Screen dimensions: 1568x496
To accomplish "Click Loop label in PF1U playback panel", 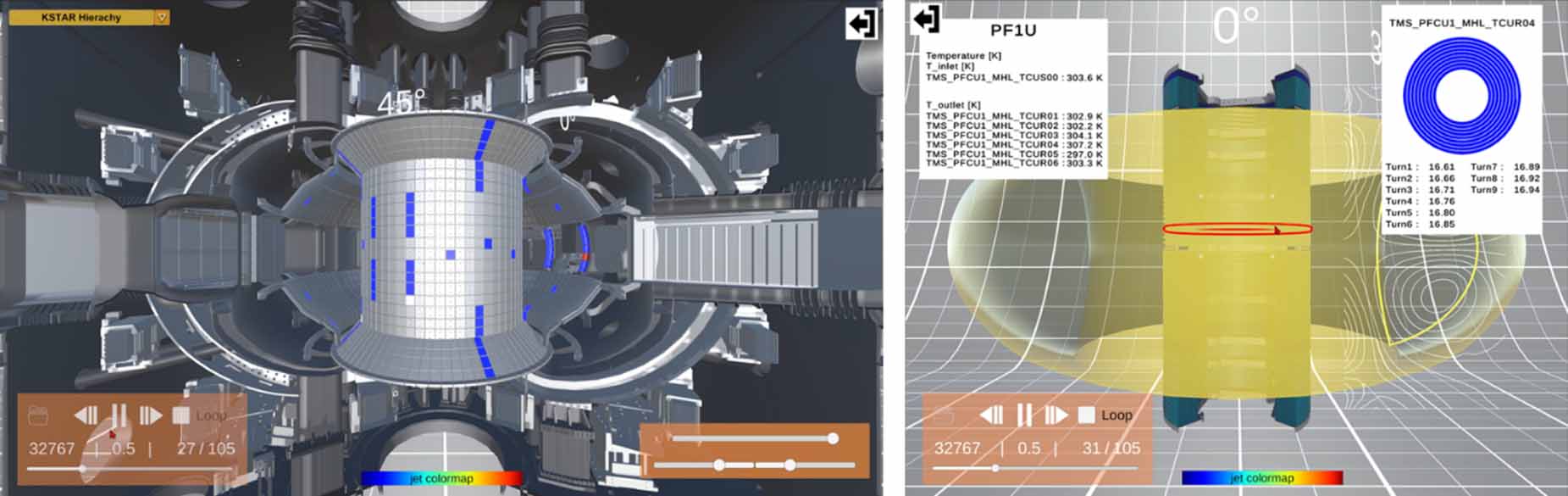I will coord(1116,415).
